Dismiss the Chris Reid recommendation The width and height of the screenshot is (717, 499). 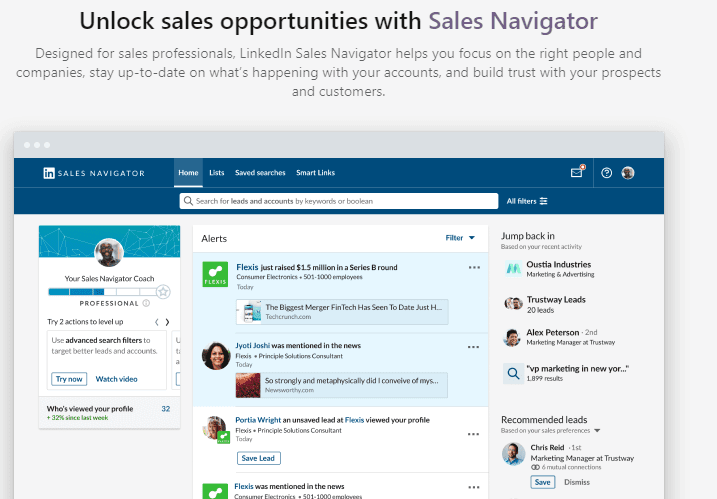(577, 482)
